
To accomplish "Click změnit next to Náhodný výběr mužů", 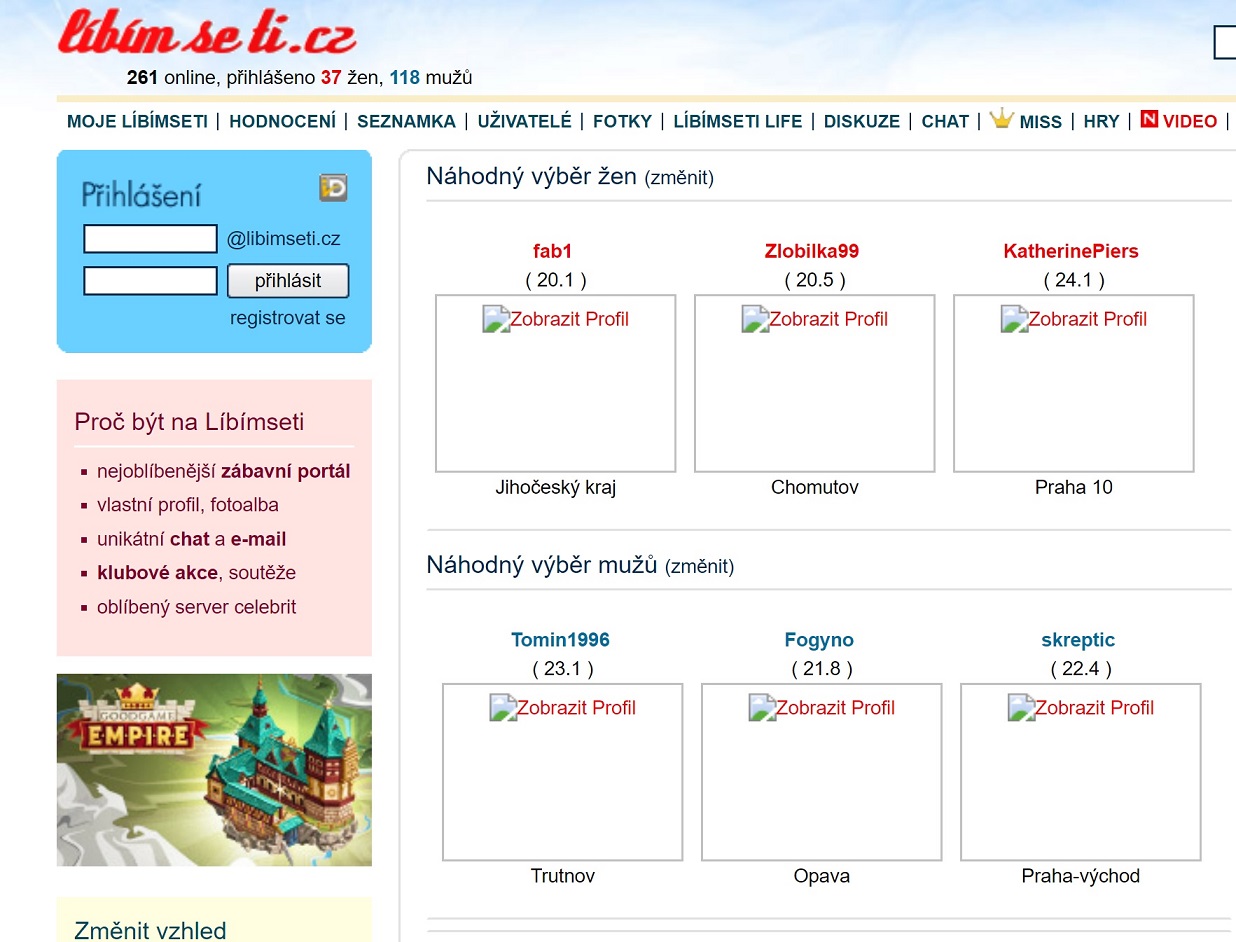I will click(699, 567).
